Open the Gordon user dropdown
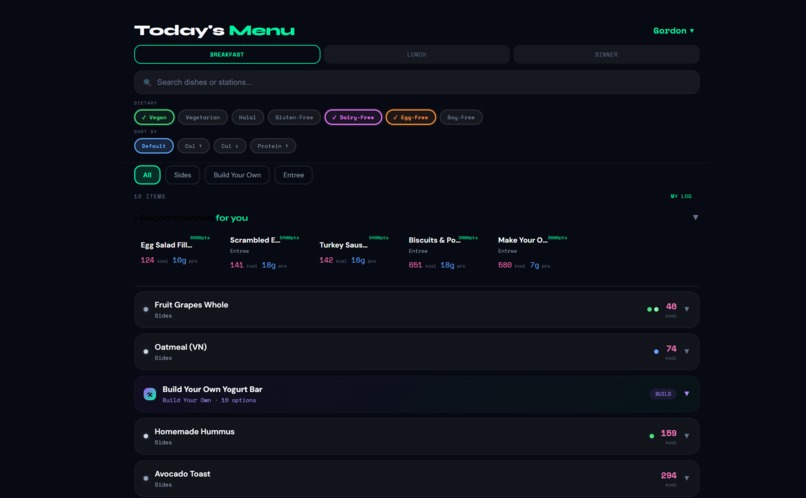The height and width of the screenshot is (498, 806). (x=673, y=31)
